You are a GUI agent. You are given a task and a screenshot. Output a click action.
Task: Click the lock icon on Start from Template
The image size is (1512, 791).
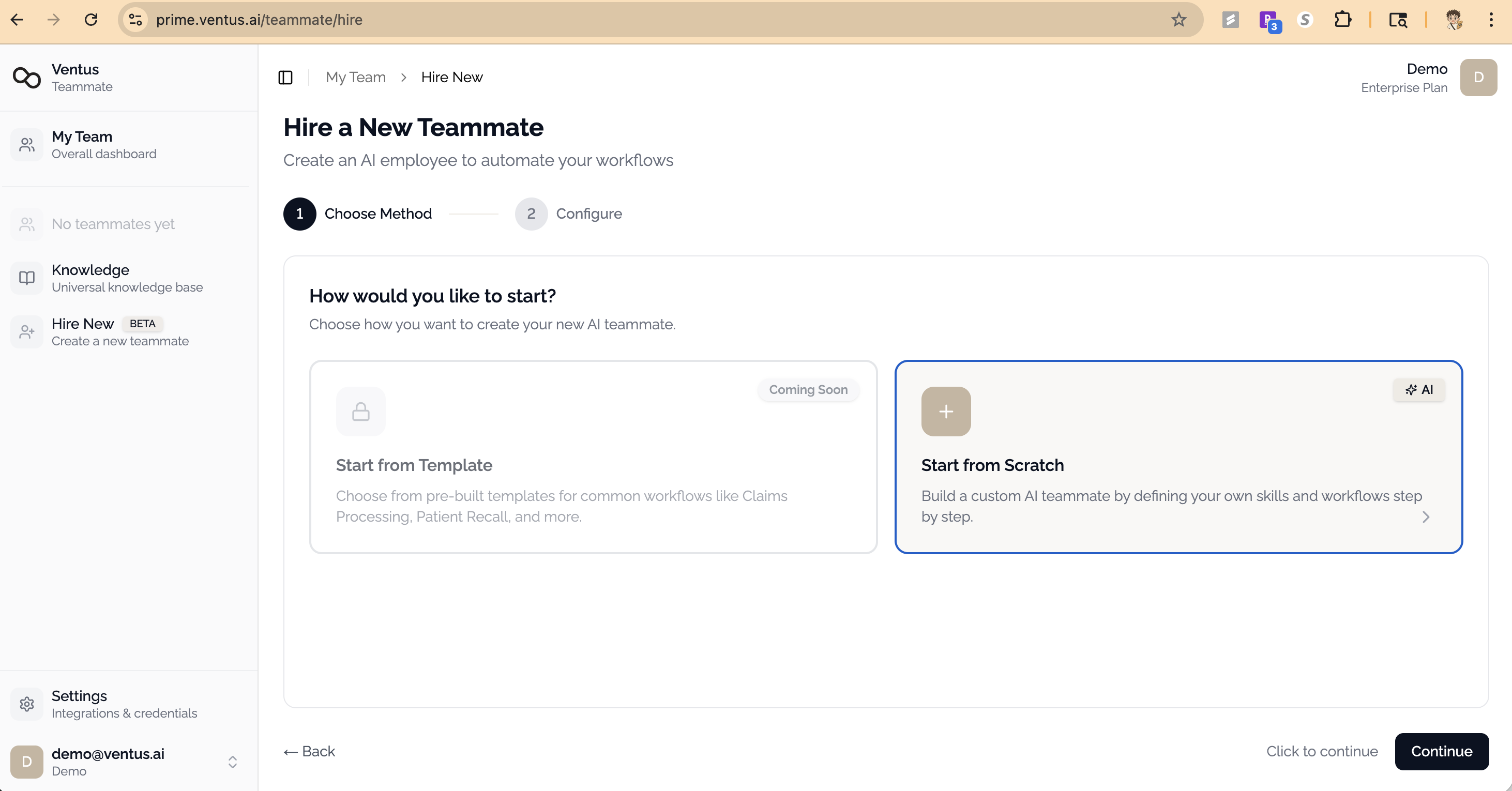point(361,412)
